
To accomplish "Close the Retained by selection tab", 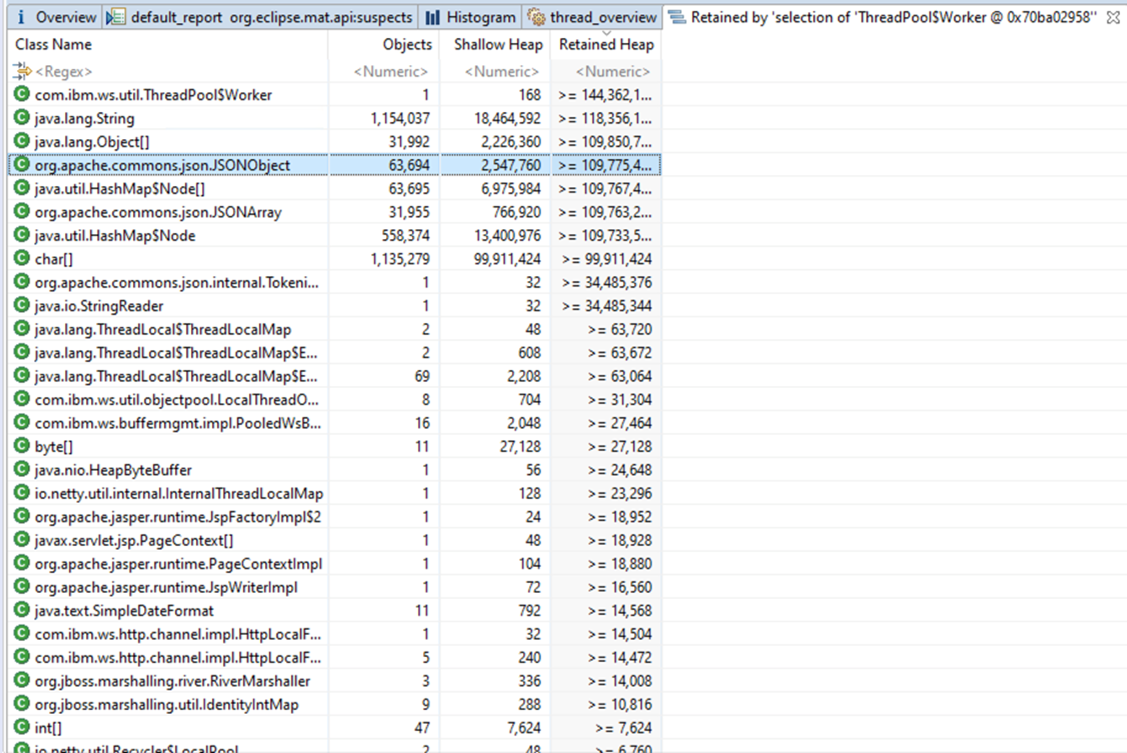I will click(x=1113, y=17).
